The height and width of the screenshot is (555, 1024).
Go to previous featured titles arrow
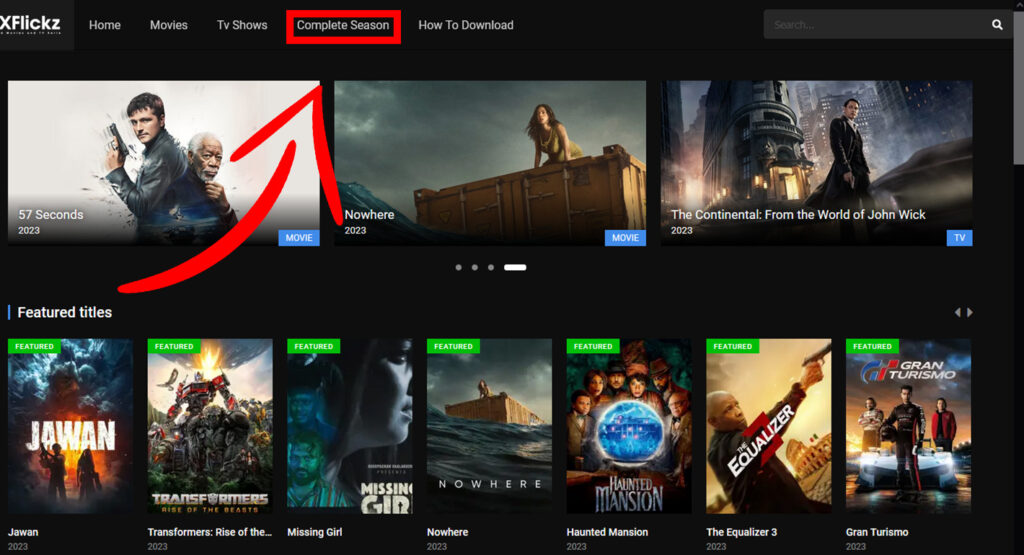(957, 313)
